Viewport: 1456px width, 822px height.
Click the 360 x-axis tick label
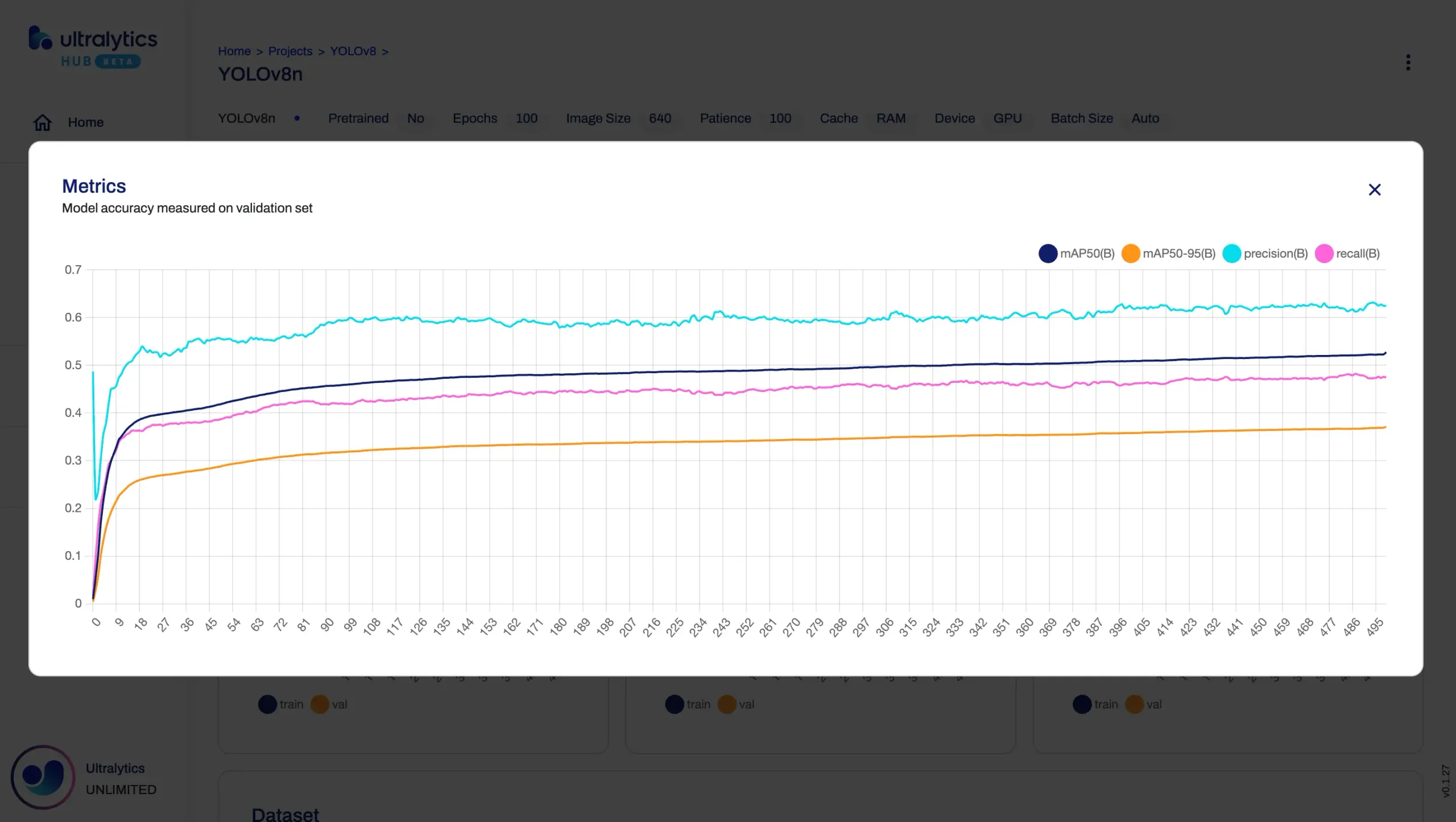pyautogui.click(x=1025, y=627)
